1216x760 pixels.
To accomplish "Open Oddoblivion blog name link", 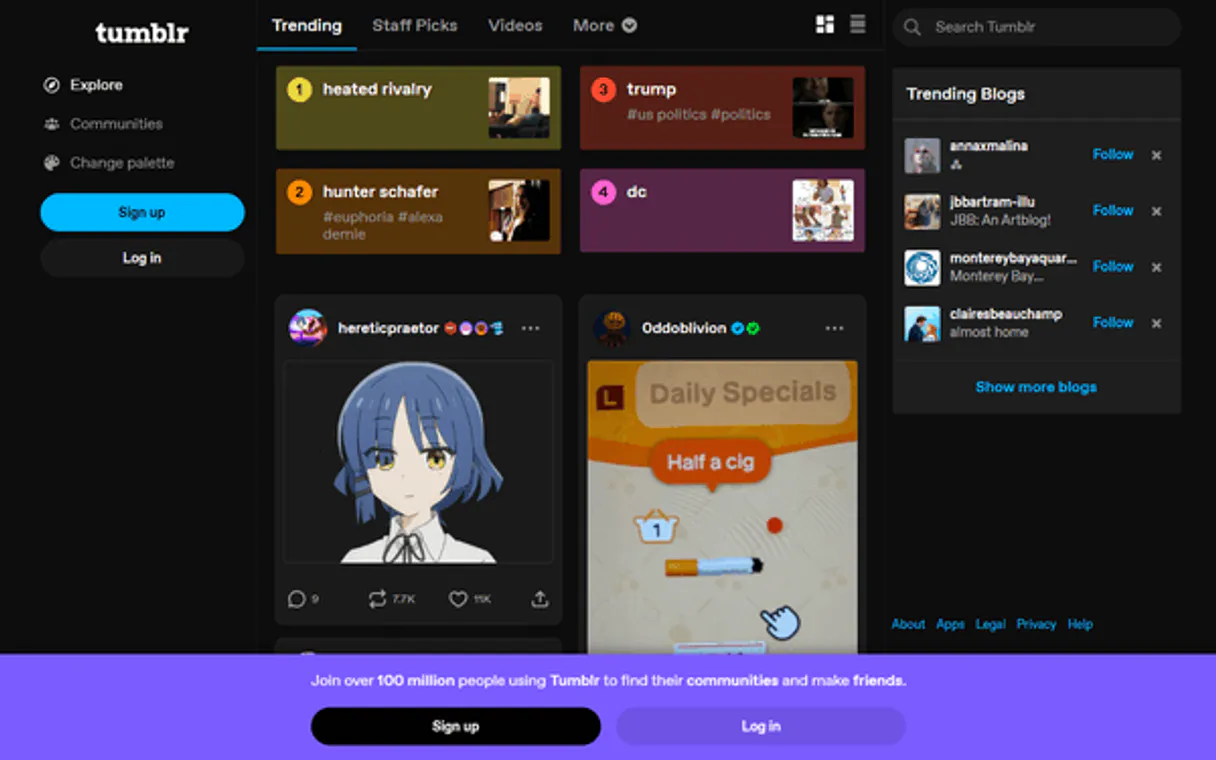I will 684,328.
